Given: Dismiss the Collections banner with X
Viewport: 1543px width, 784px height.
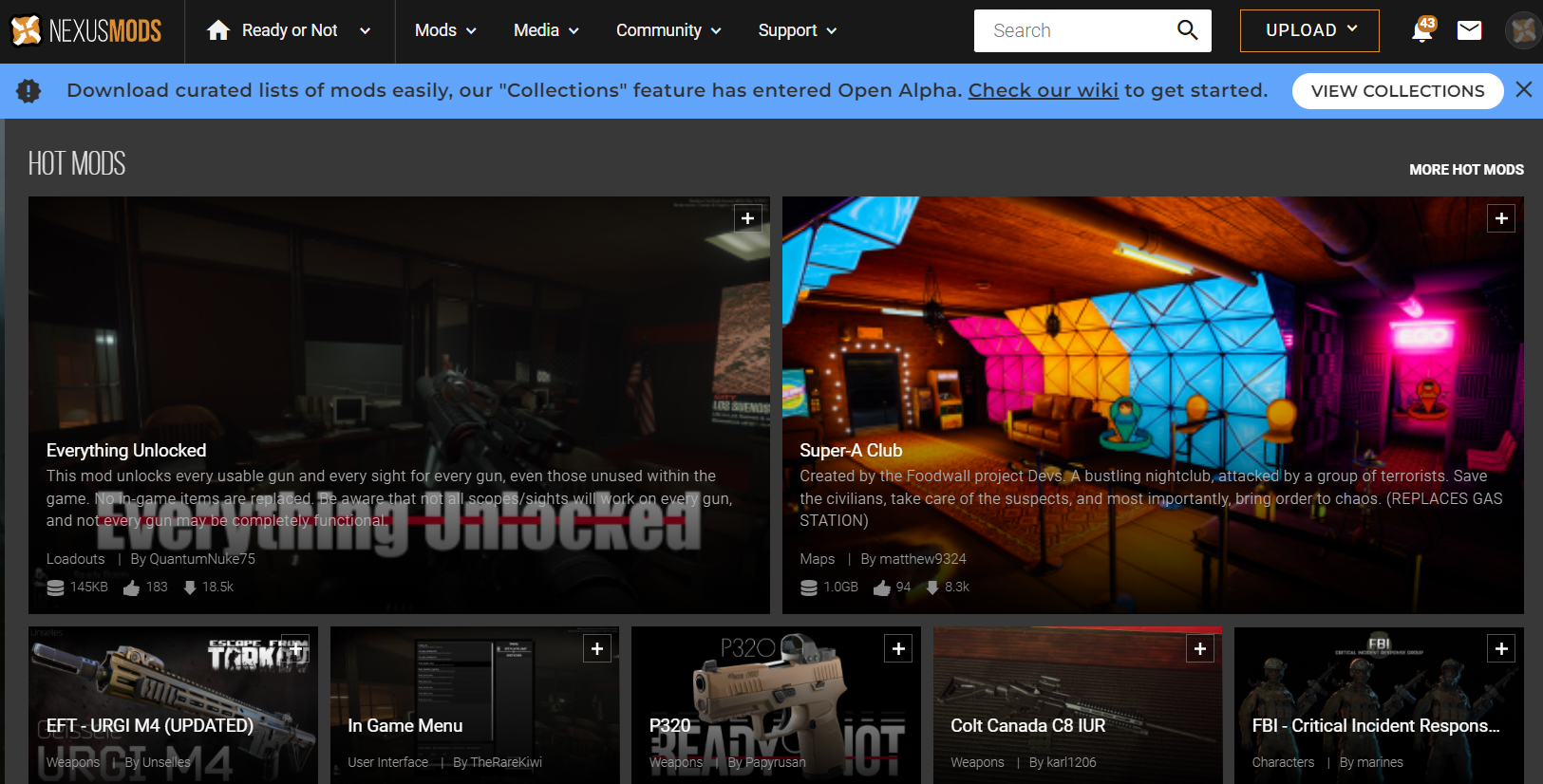Looking at the screenshot, I should 1524,89.
